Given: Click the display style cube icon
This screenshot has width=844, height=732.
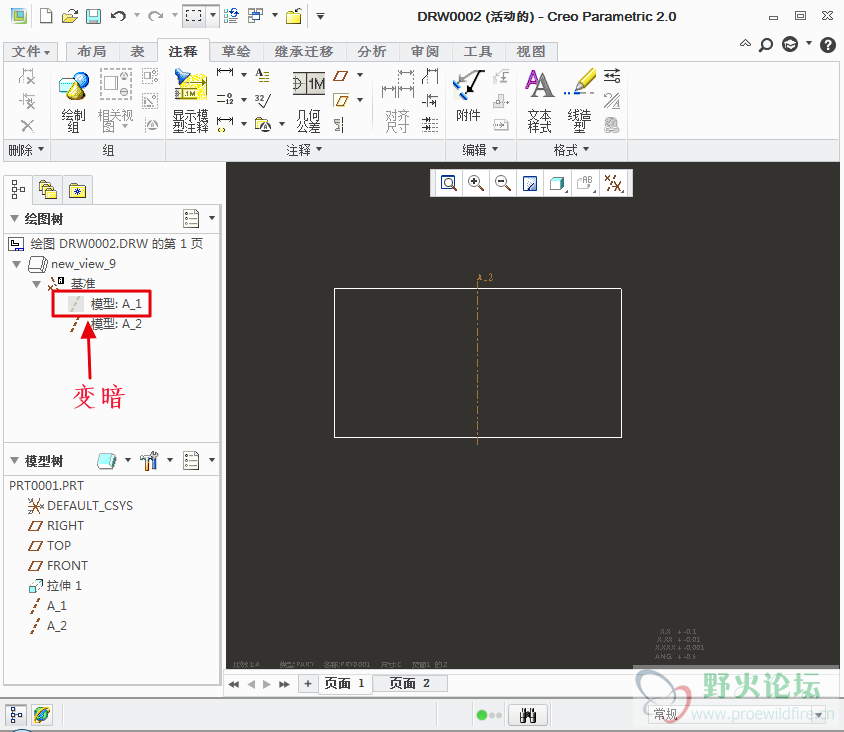Looking at the screenshot, I should click(557, 184).
